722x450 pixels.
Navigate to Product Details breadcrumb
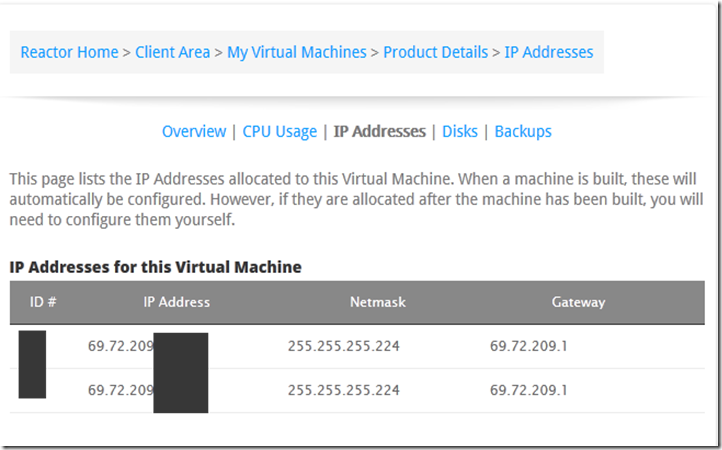point(436,52)
